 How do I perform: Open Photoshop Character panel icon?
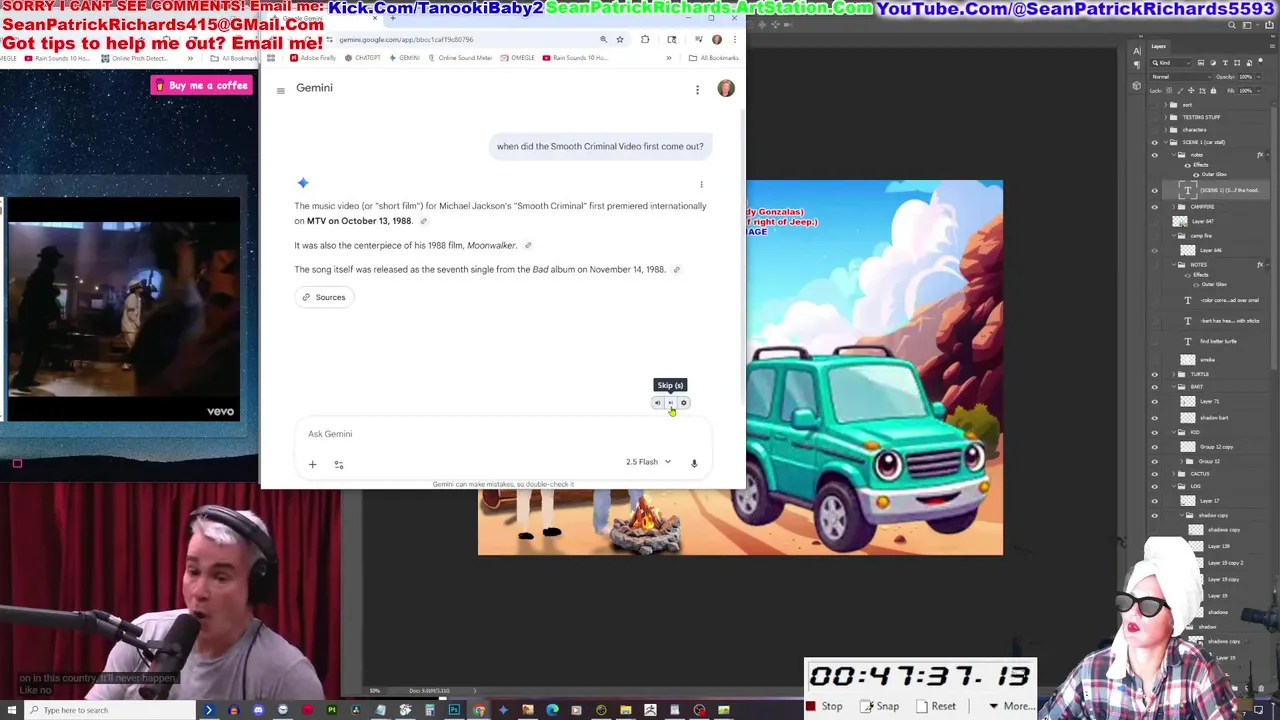(x=1137, y=51)
